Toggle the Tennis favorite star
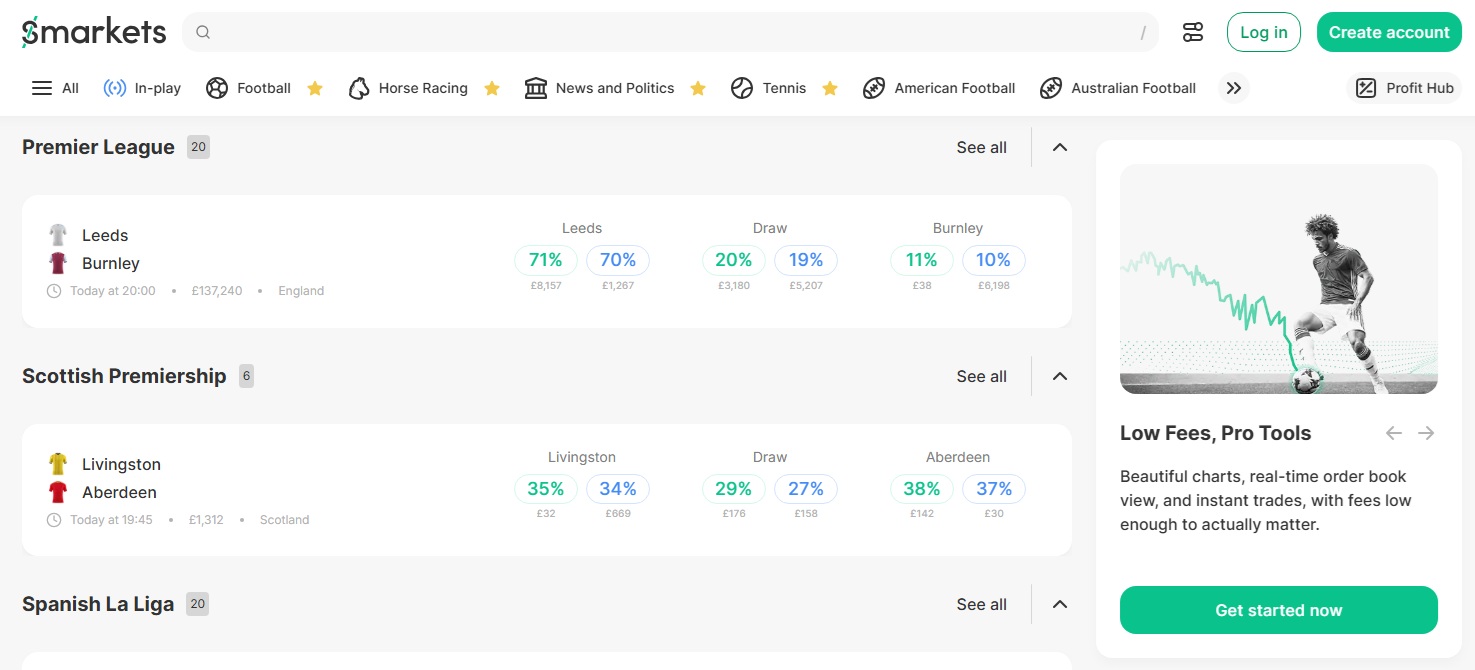This screenshot has height=670, width=1475. tap(830, 88)
